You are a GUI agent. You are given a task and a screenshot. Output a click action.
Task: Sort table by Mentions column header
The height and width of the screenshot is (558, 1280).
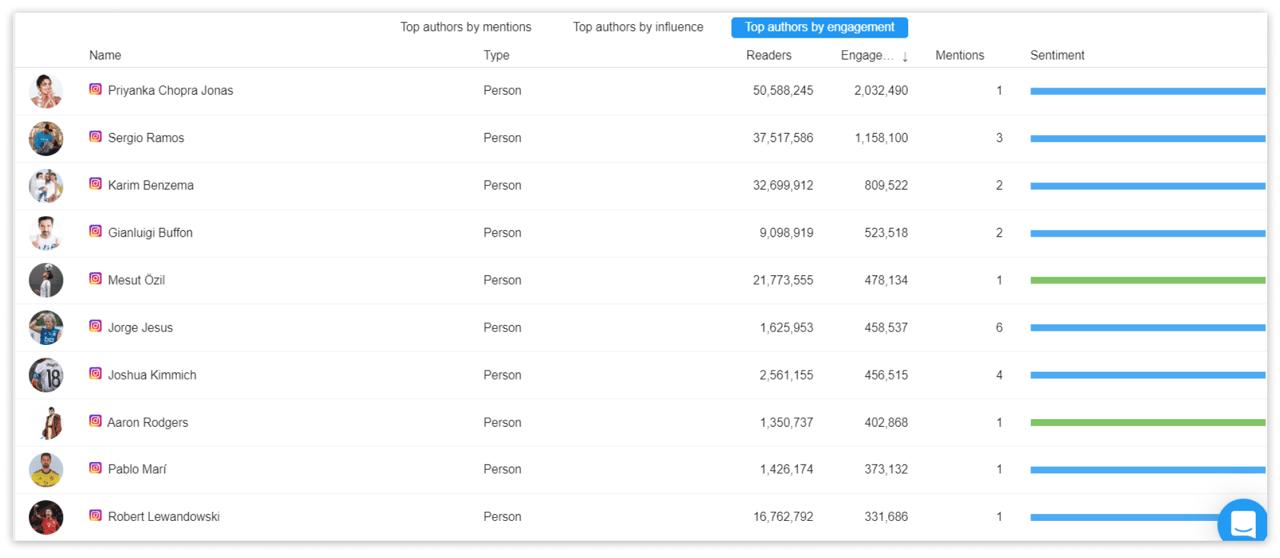point(959,55)
